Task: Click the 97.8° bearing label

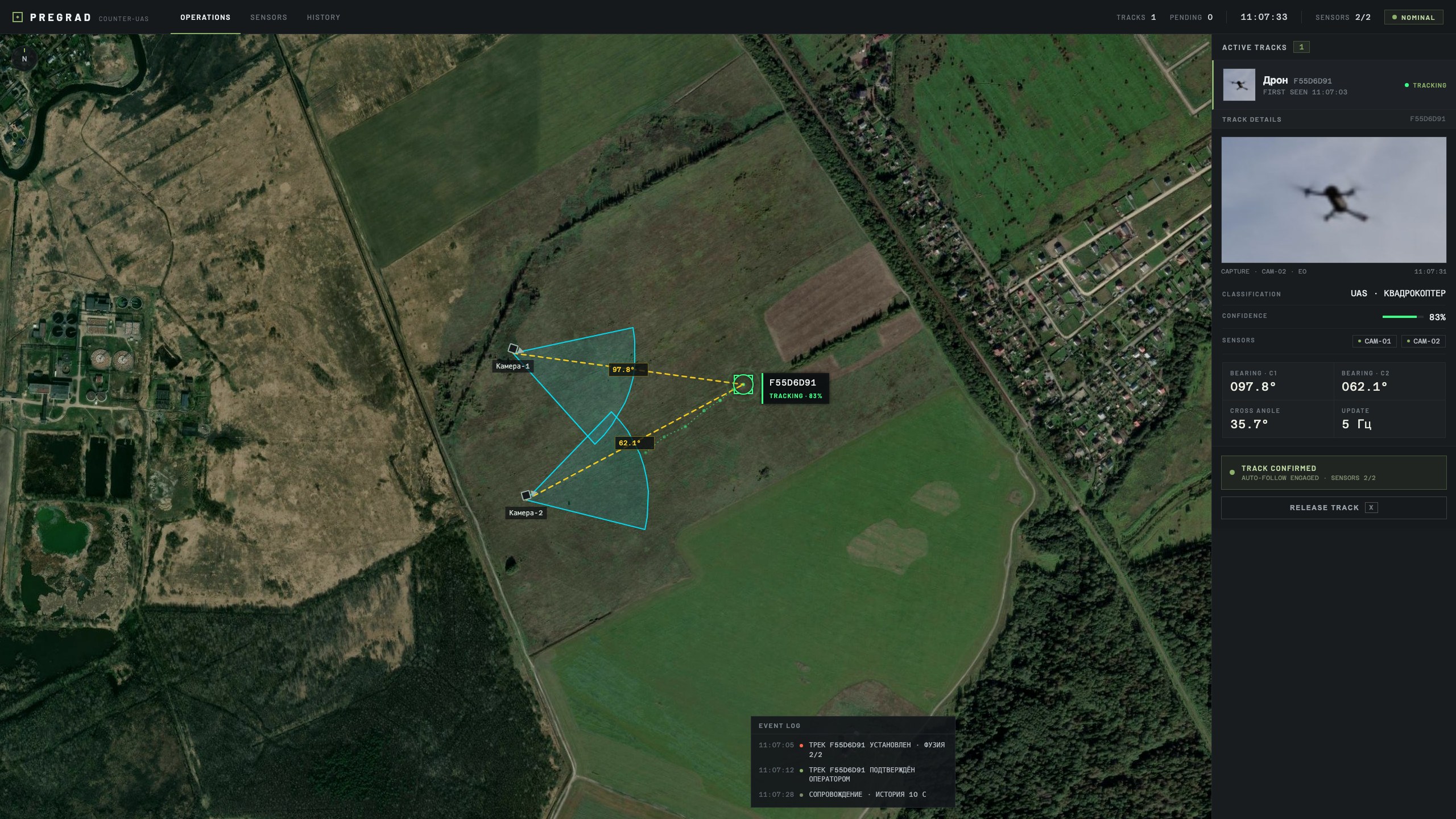Action: [623, 370]
